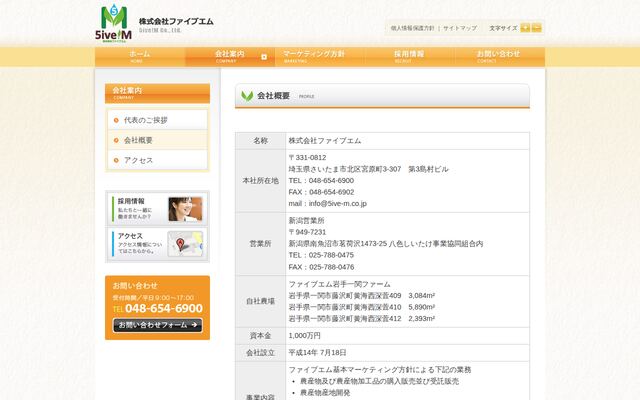Select 会社概要 in the sidebar menu

(158, 140)
